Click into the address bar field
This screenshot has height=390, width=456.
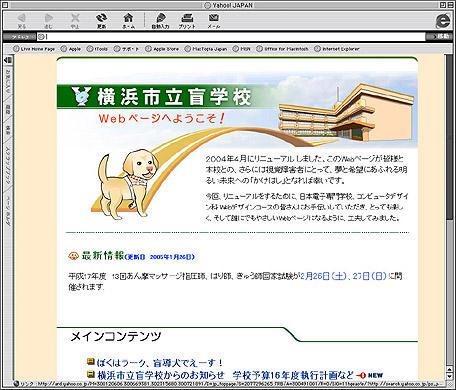click(x=231, y=37)
